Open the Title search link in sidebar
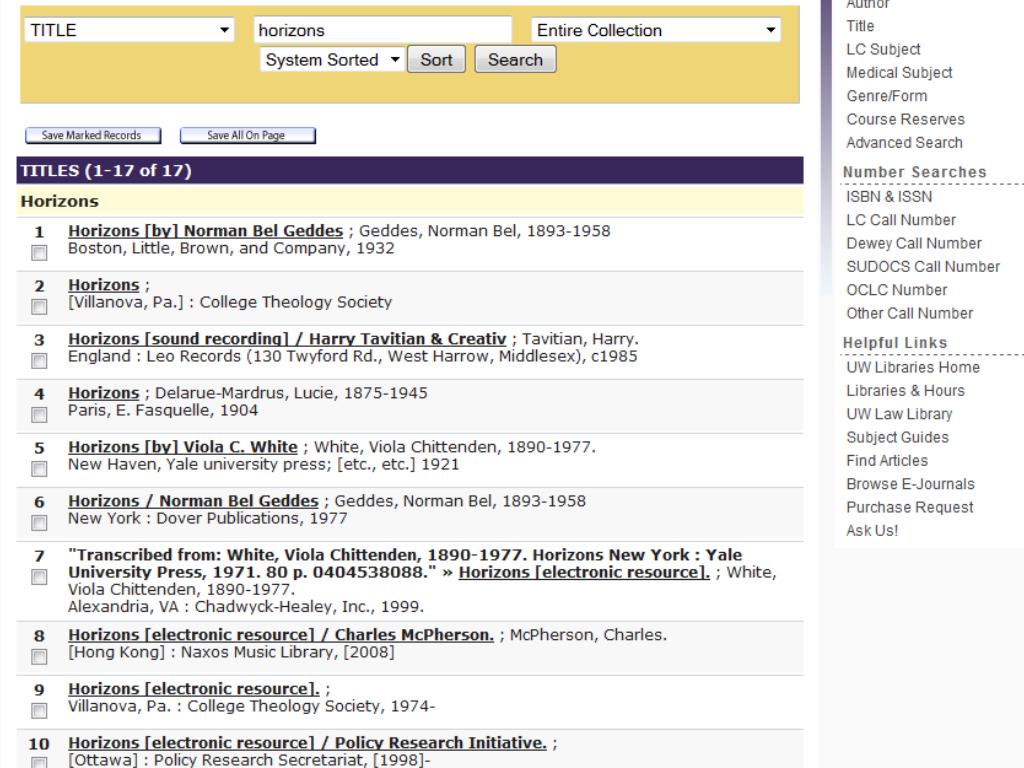 coord(860,26)
